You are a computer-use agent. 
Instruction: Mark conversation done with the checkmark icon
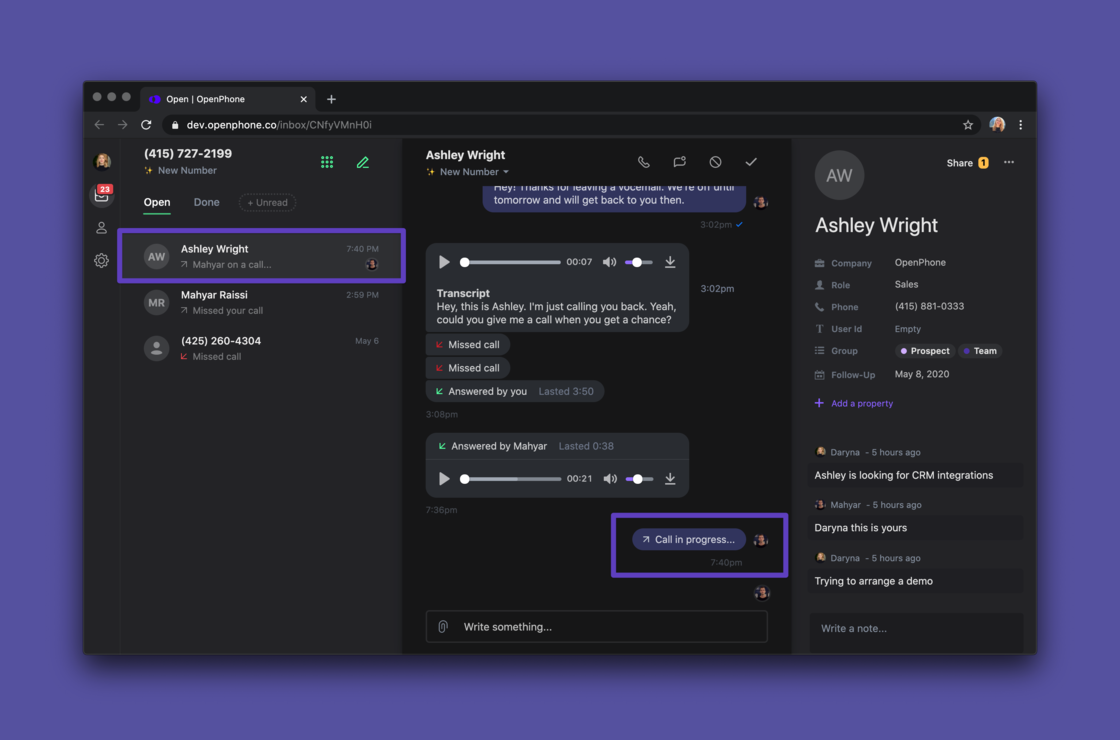coord(751,162)
